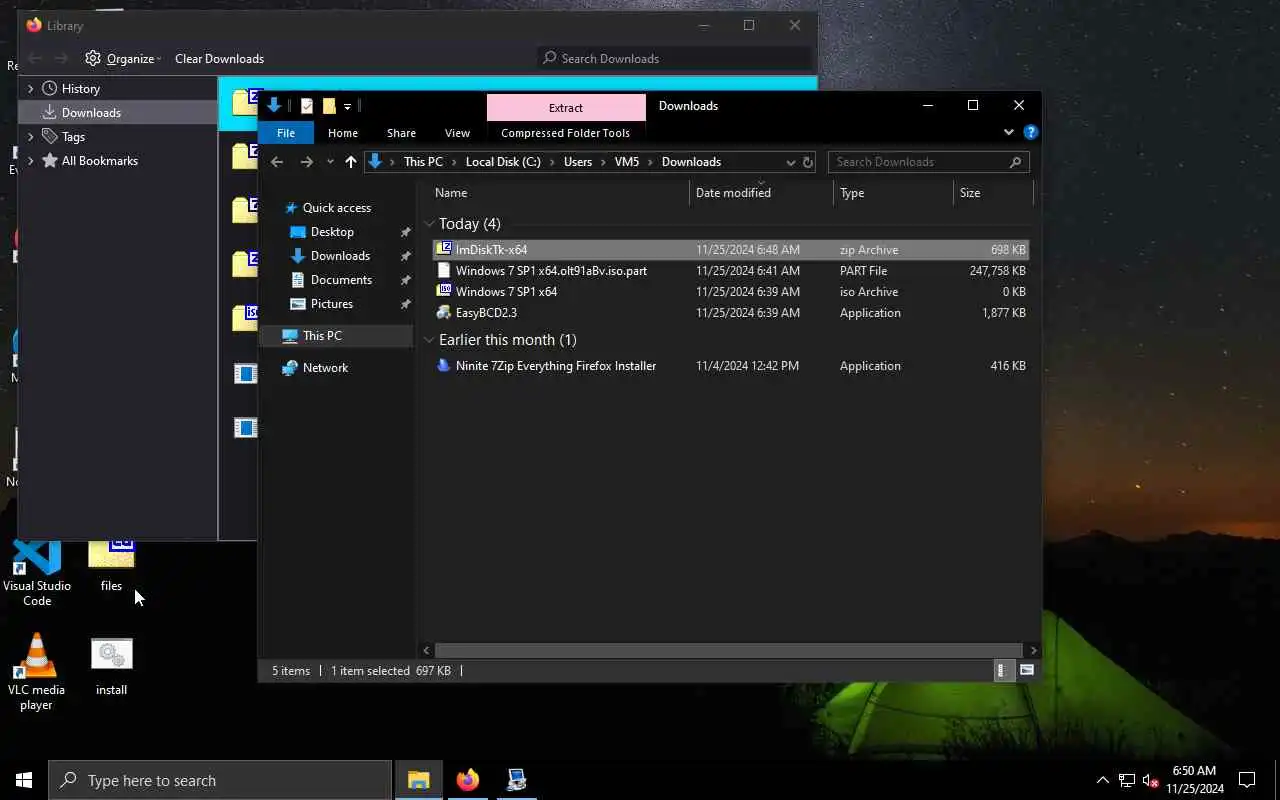
Task: Select the EasyBCD2.3 application icon
Action: click(x=444, y=312)
